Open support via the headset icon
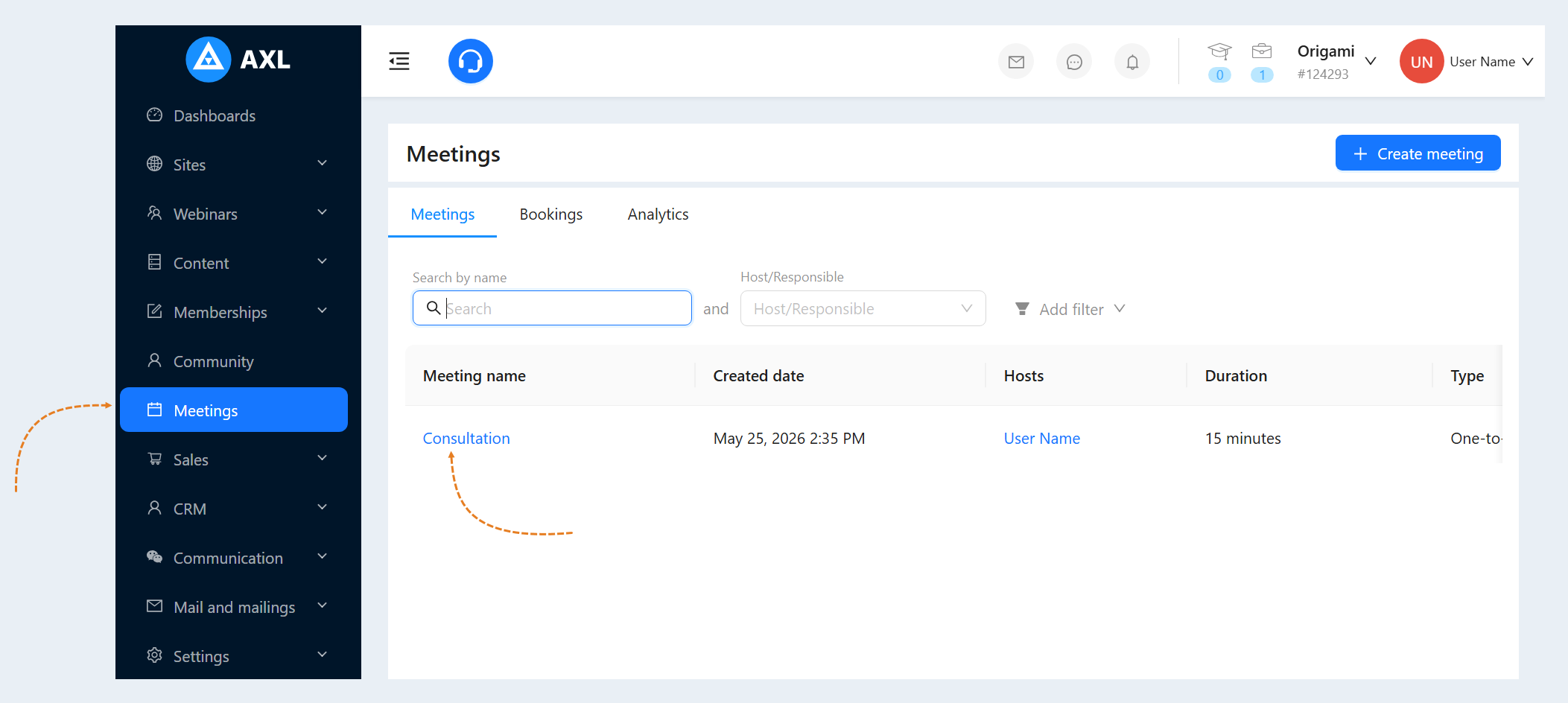This screenshot has height=703, width=1568. 471,61
